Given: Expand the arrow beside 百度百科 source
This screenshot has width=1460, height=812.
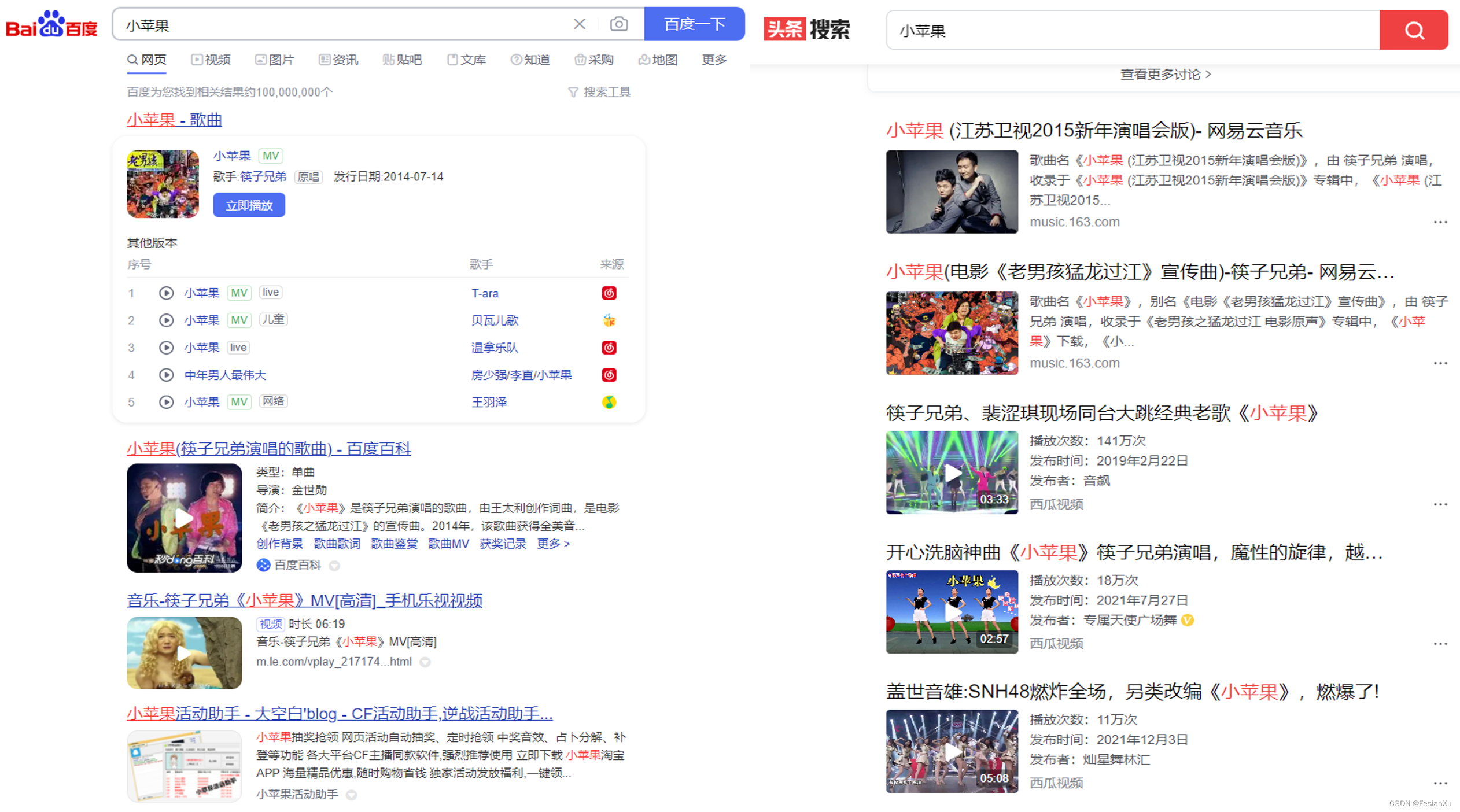Looking at the screenshot, I should tap(334, 566).
